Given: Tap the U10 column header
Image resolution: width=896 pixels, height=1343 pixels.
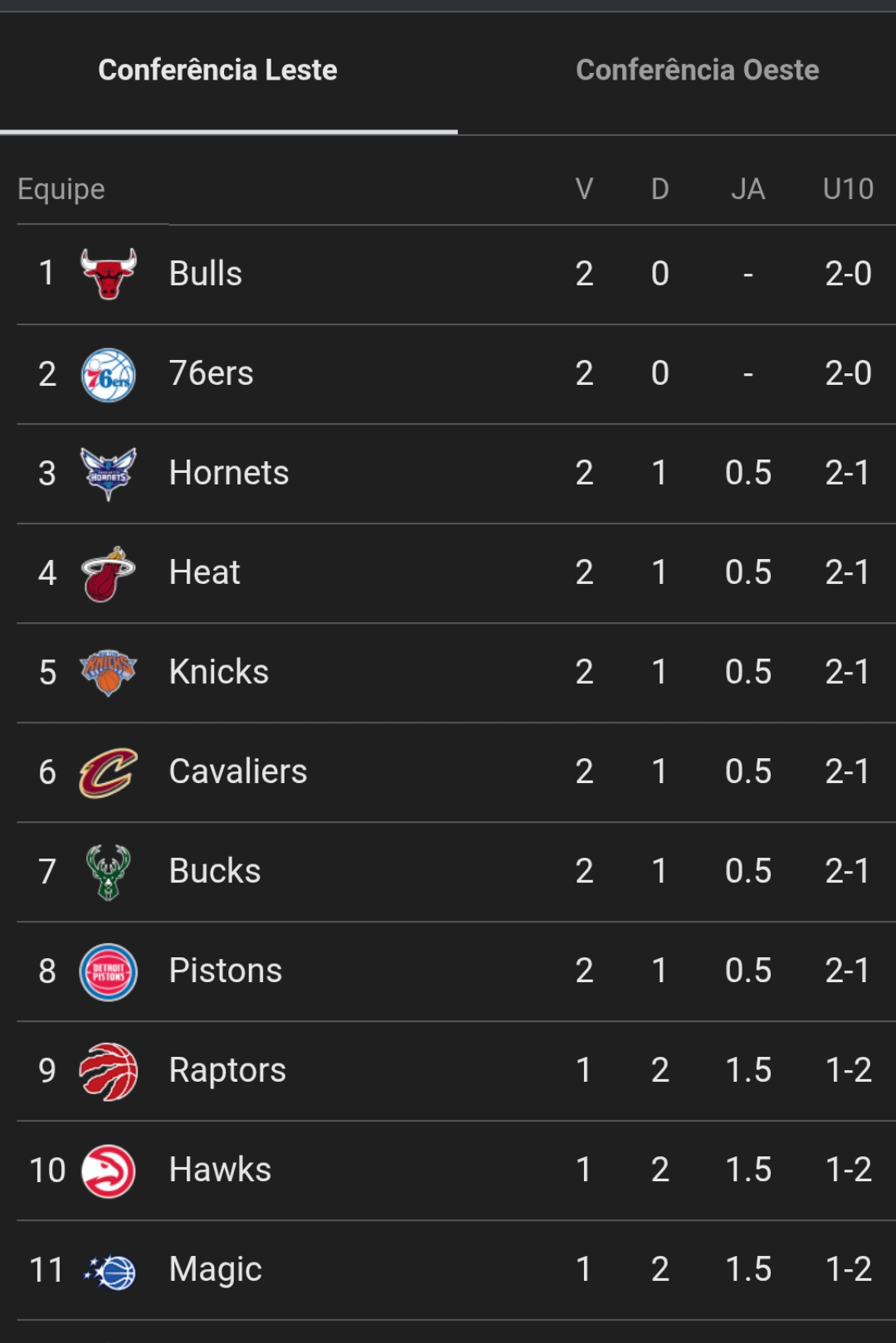Looking at the screenshot, I should click(848, 189).
